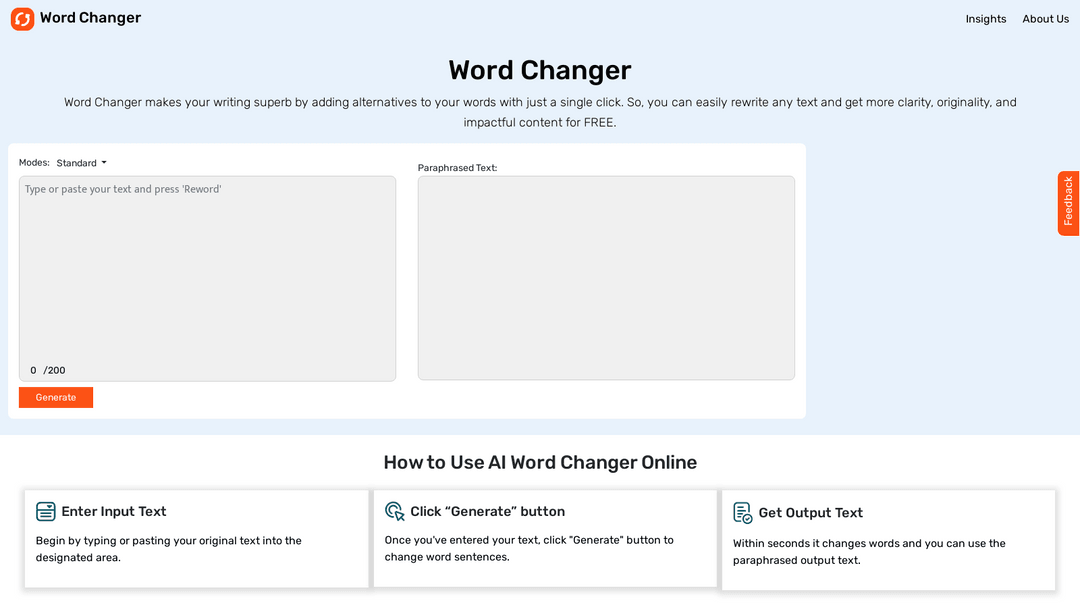Click the Modes label
This screenshot has height=608, width=1080.
[34, 163]
